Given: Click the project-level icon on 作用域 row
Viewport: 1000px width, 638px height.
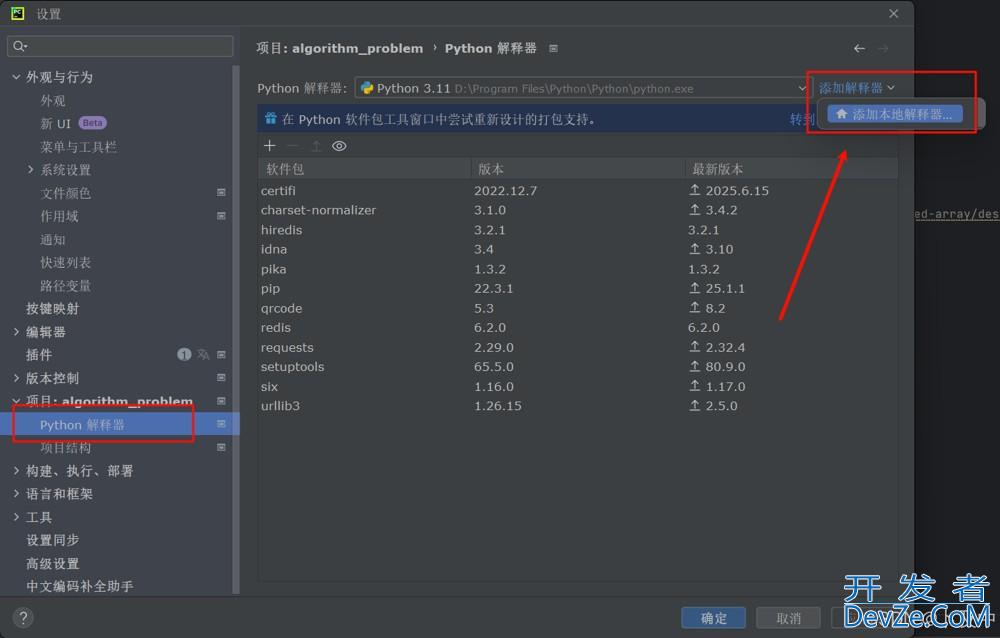Looking at the screenshot, I should [221, 216].
